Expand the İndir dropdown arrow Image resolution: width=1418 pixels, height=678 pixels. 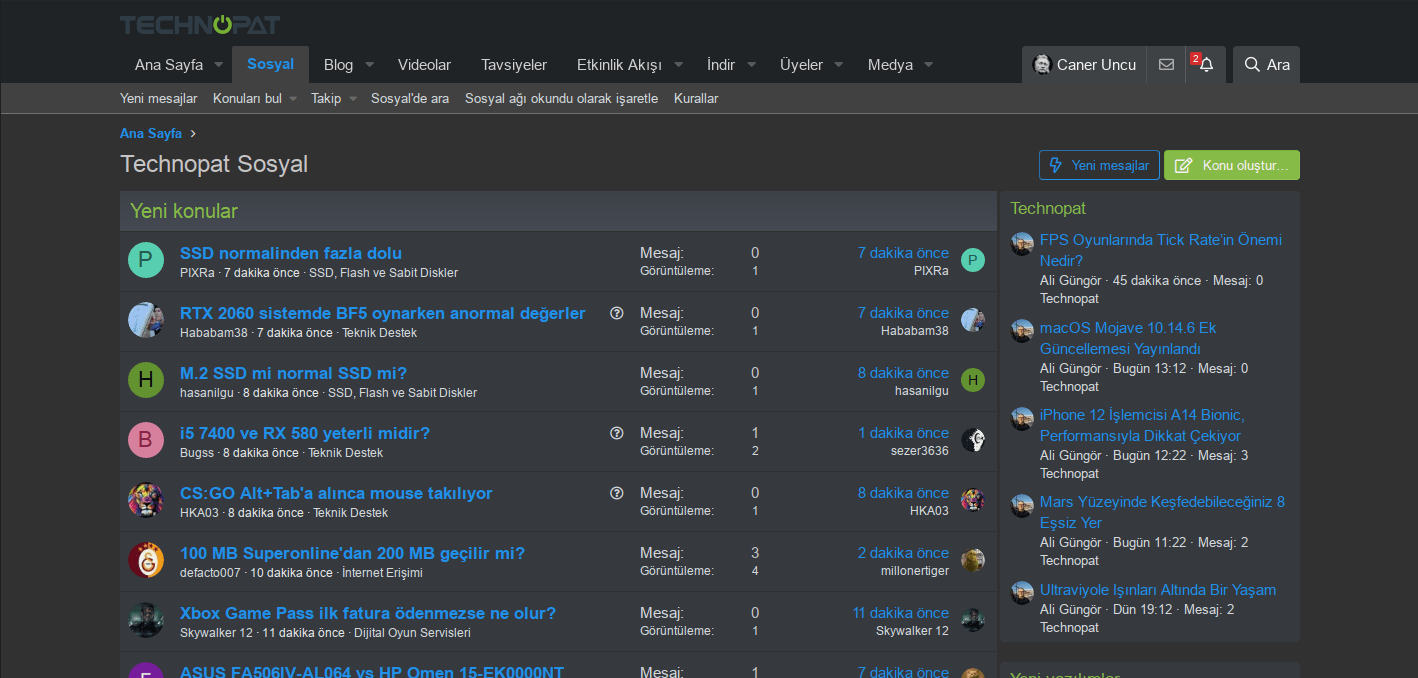pyautogui.click(x=751, y=65)
